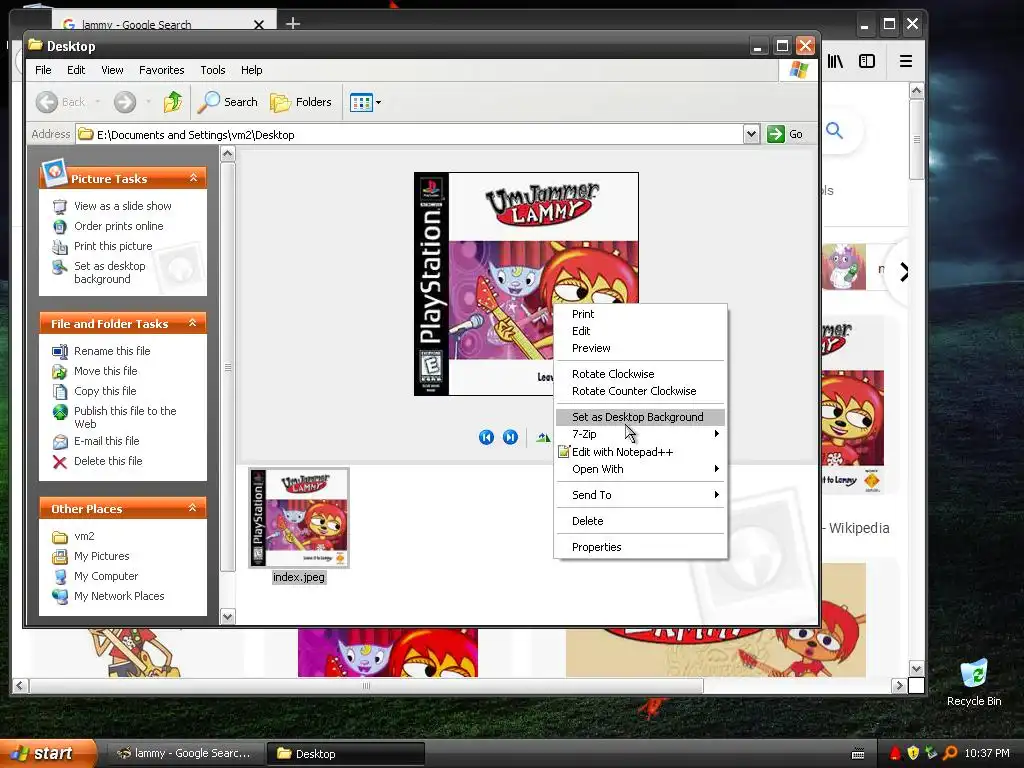Screen dimensions: 1024x768
Task: Close the lammy - Google Search tab
Action: pyautogui.click(x=259, y=25)
